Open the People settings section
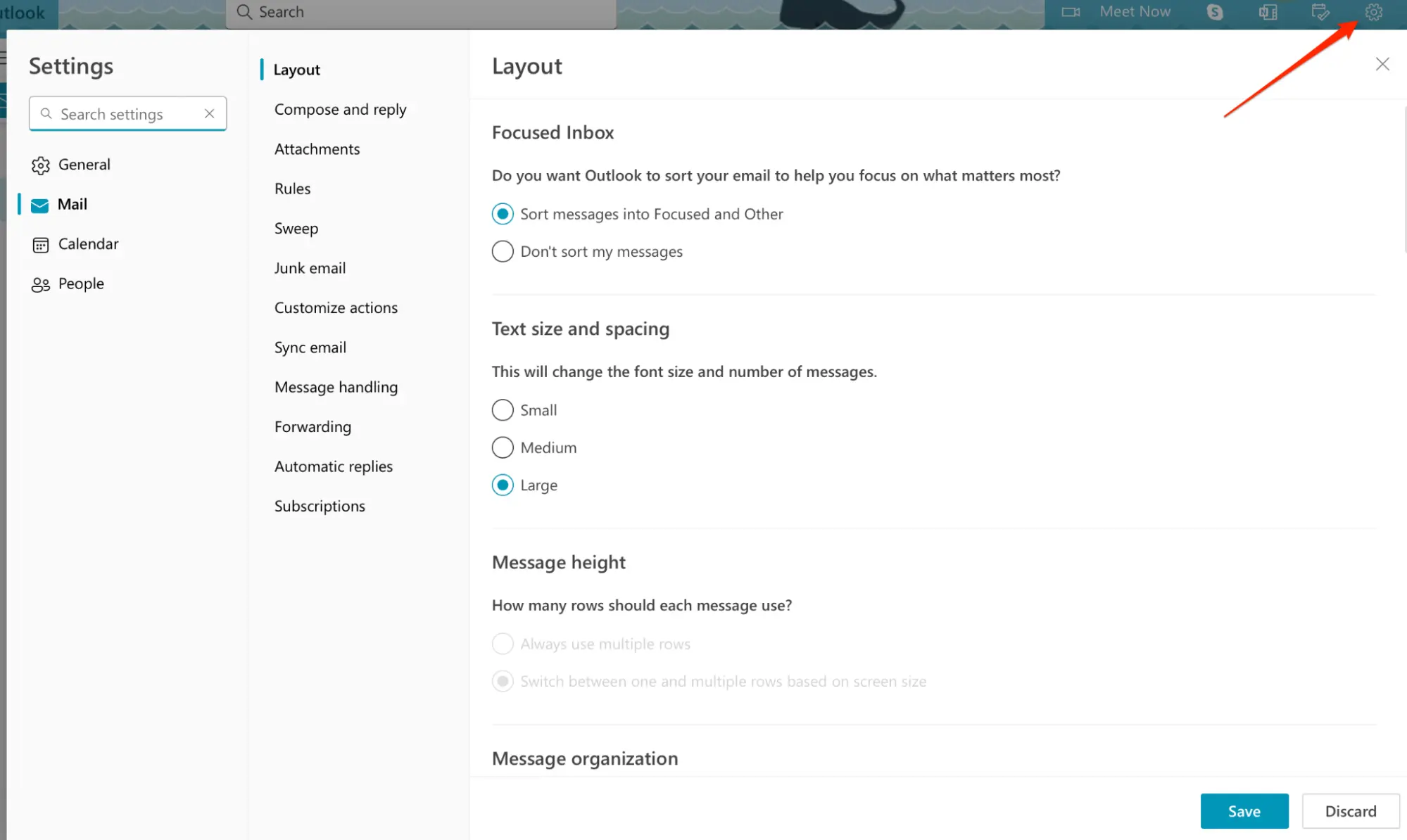 [82, 284]
